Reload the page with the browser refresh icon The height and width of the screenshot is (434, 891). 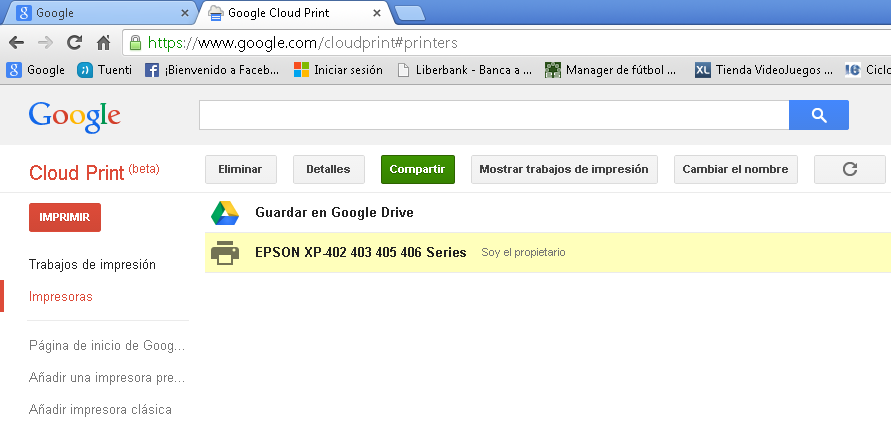click(74, 43)
